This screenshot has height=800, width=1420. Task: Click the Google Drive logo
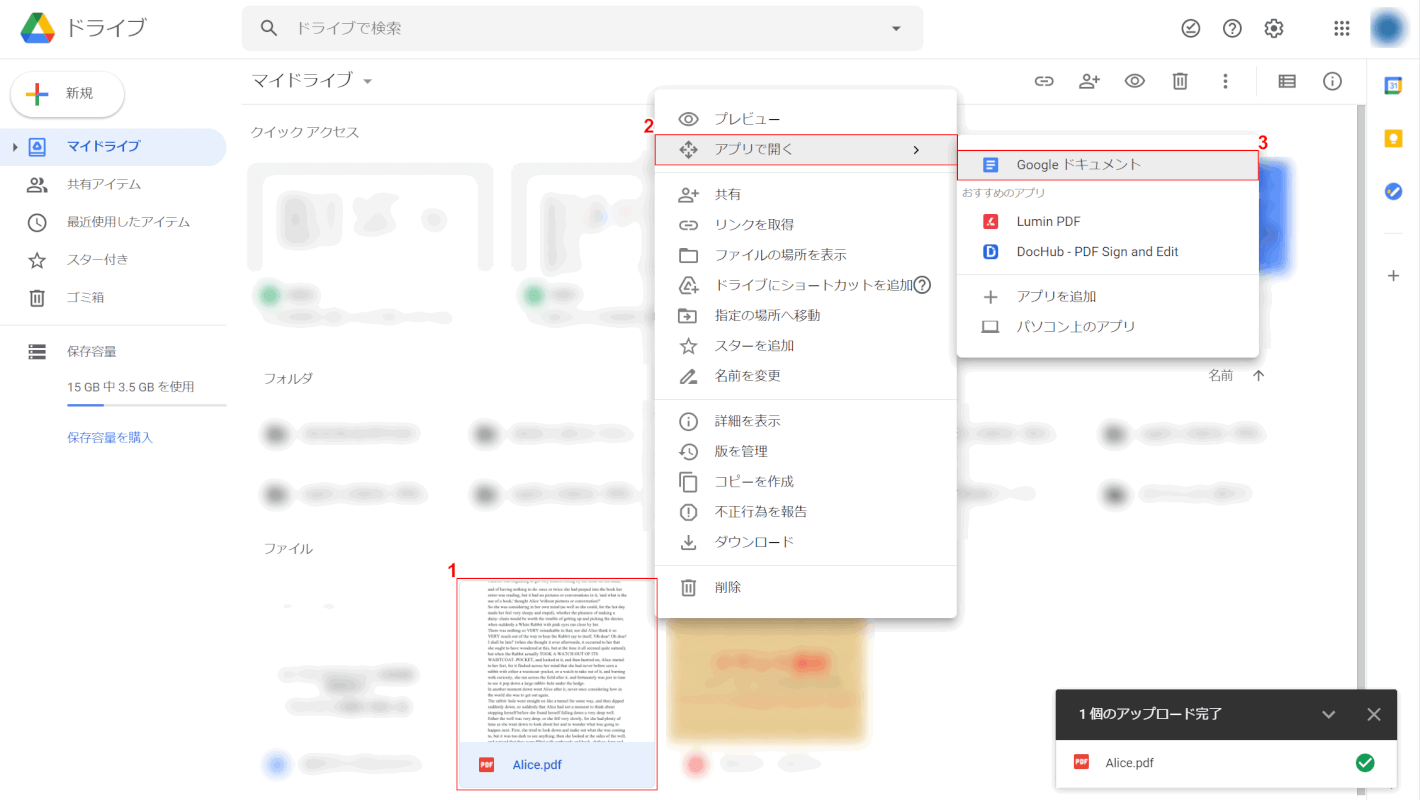coord(38,28)
